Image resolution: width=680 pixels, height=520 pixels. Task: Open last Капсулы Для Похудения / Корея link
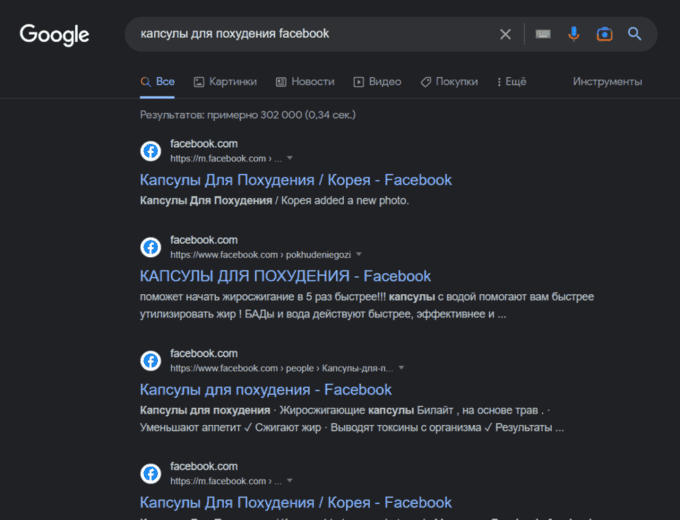pyautogui.click(x=296, y=503)
